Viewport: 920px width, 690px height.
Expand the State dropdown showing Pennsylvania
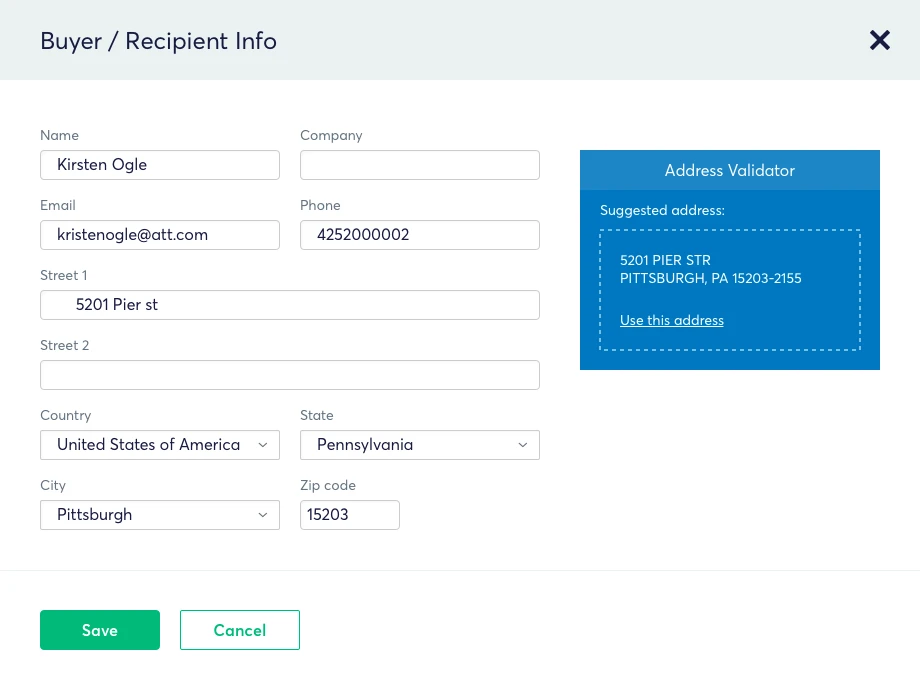tap(420, 445)
